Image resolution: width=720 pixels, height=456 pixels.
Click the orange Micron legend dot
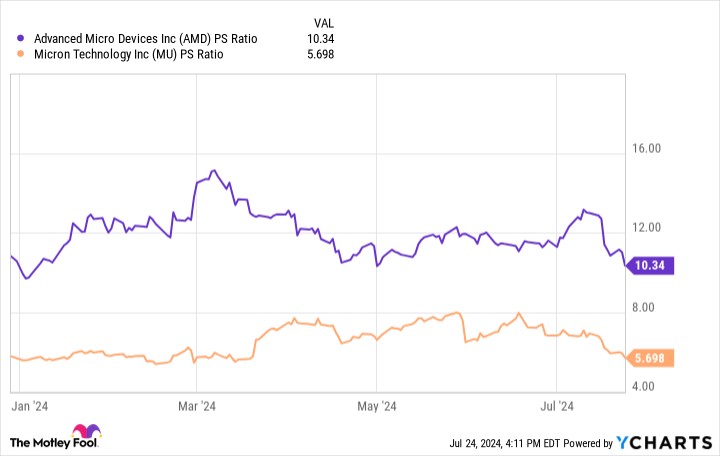tap(21, 54)
